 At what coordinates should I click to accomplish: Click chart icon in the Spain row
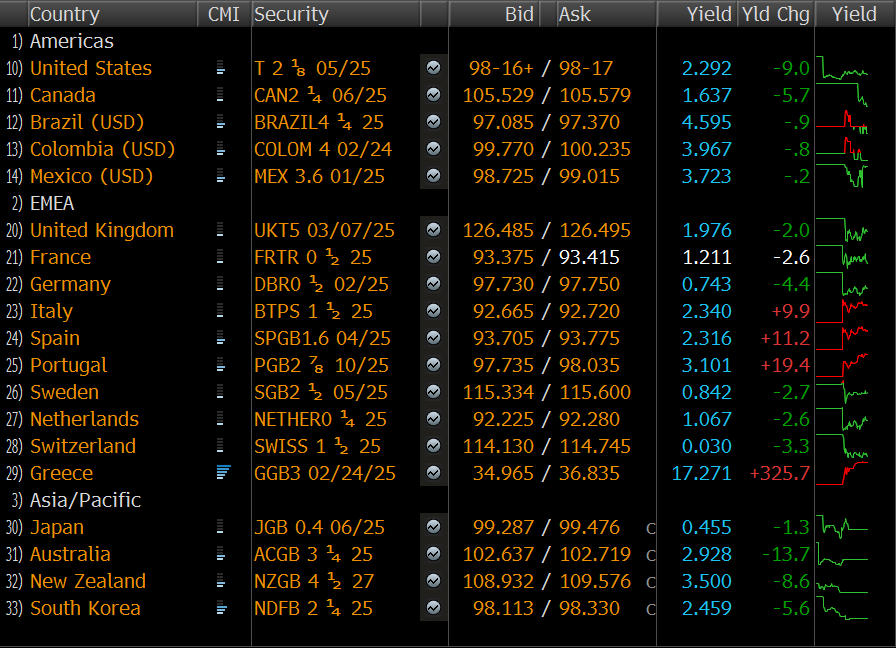434,338
